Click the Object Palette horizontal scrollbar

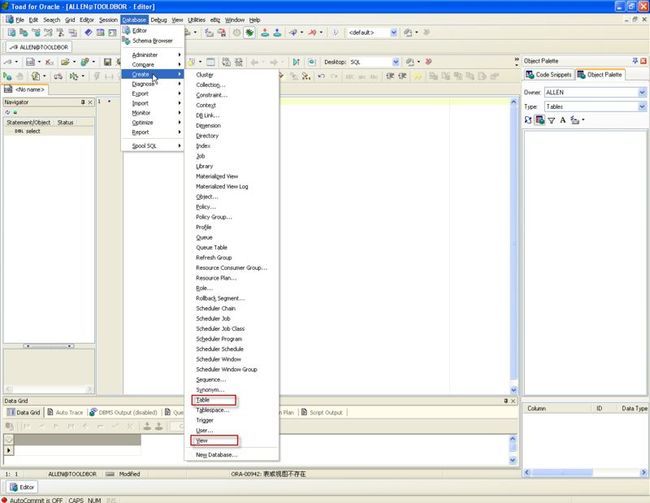click(585, 472)
